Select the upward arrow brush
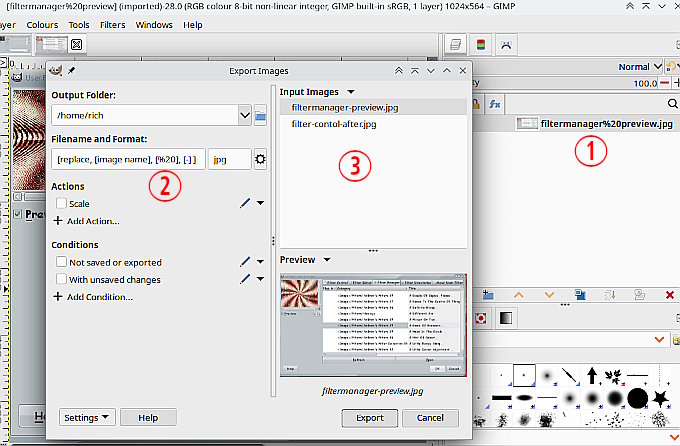680x446 pixels. pyautogui.click(x=592, y=375)
